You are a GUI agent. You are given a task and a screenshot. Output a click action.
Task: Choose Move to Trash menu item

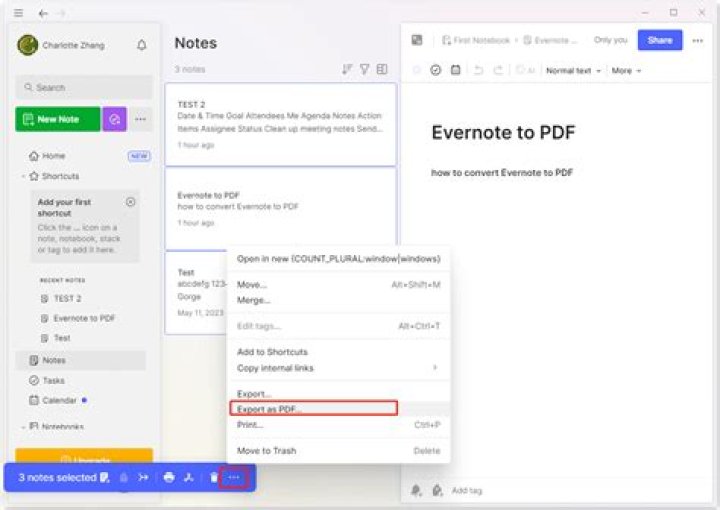338,451
